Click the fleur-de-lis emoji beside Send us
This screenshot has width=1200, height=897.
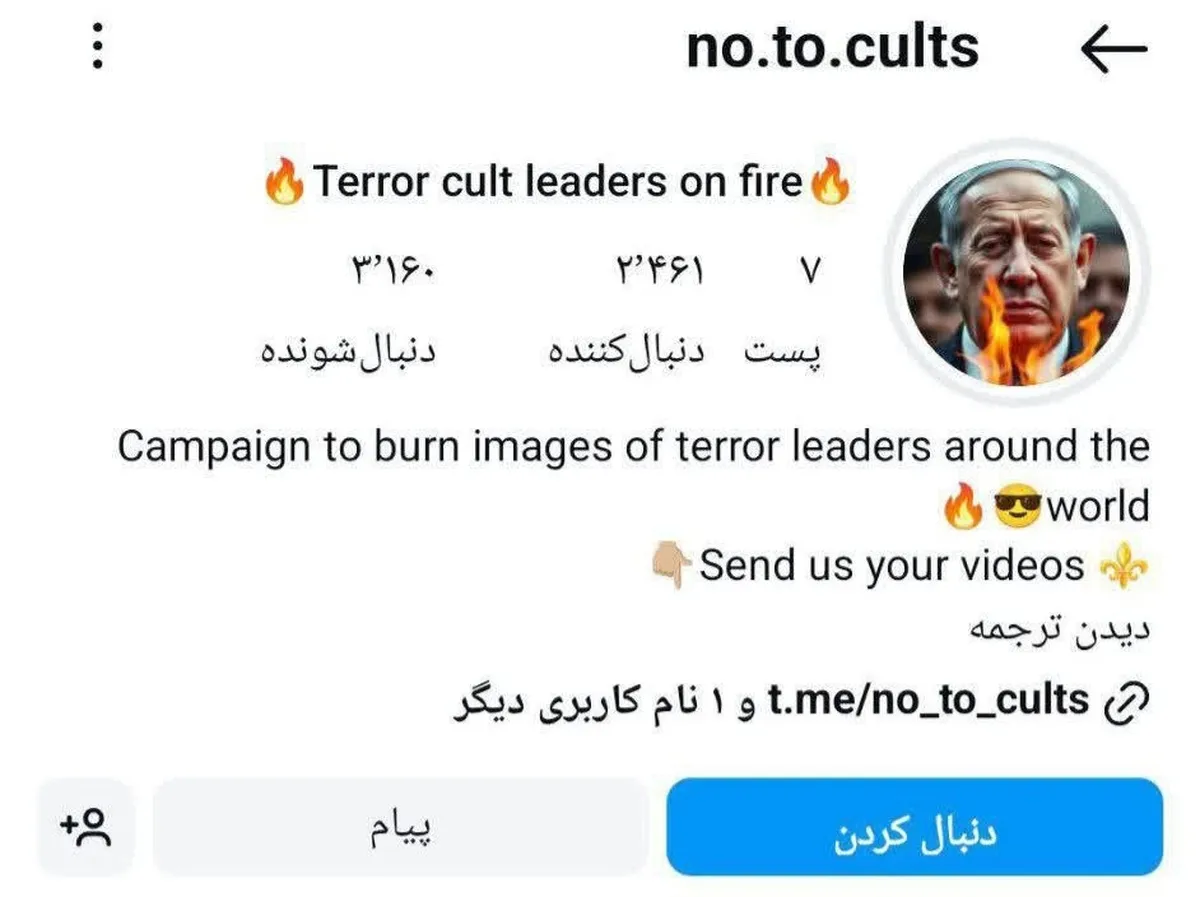pyautogui.click(x=1124, y=567)
